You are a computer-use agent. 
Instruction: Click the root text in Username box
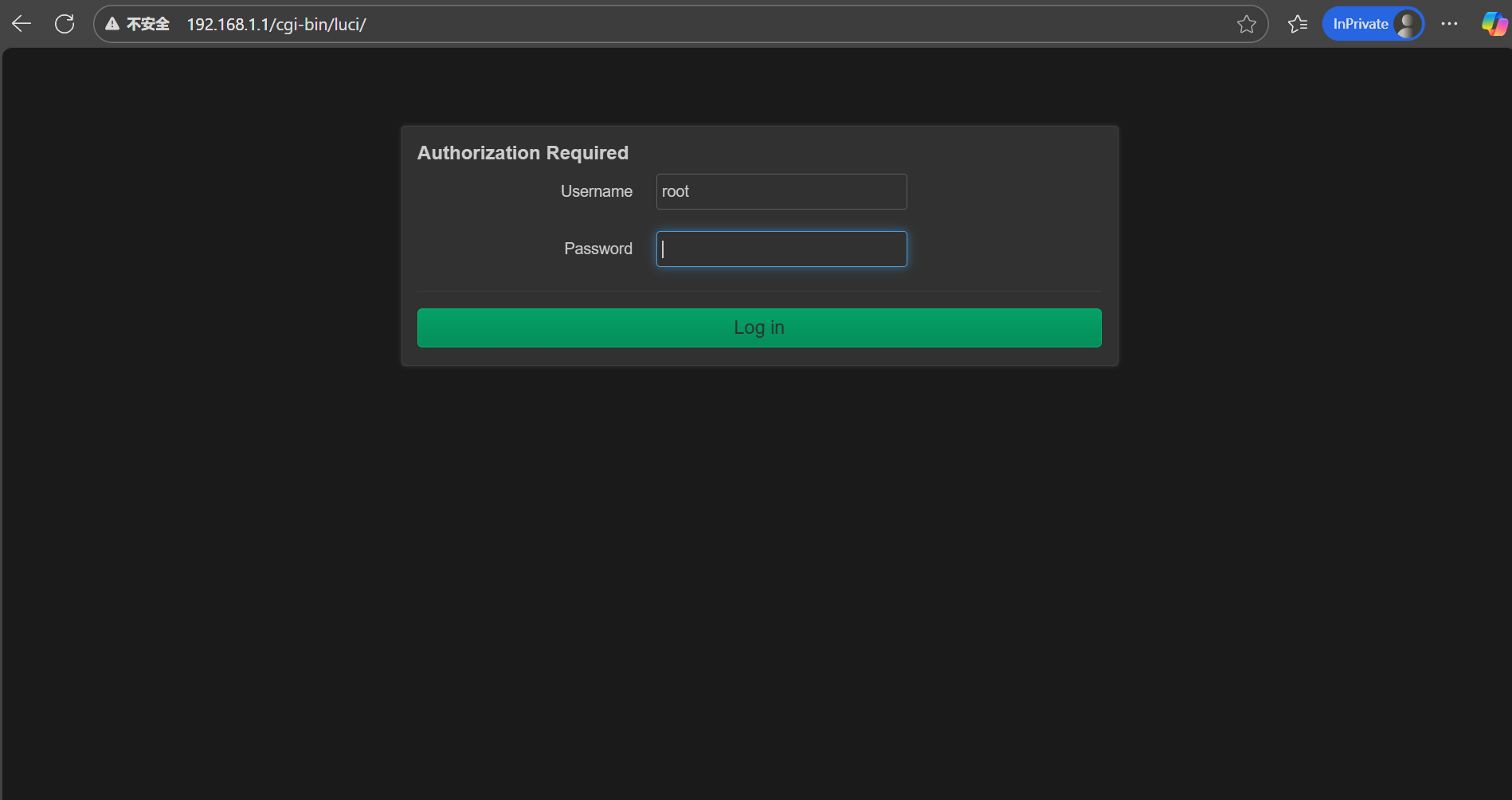click(676, 191)
